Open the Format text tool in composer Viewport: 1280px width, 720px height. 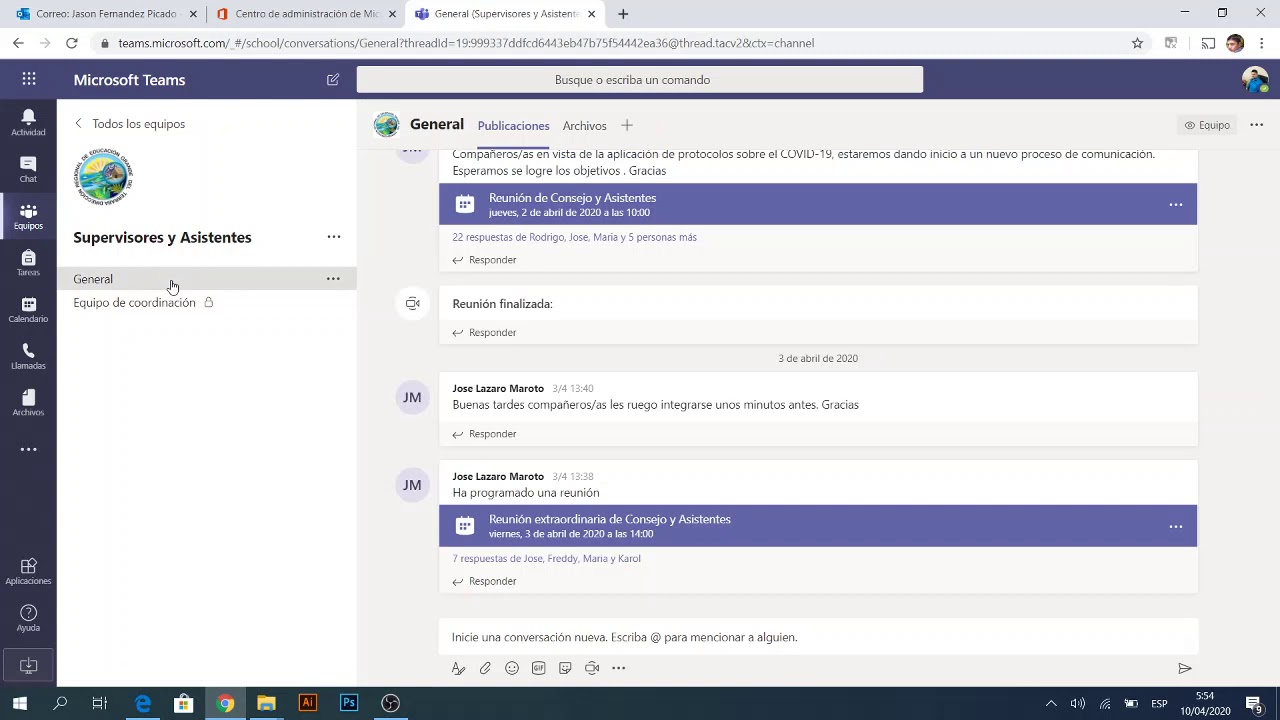(458, 668)
